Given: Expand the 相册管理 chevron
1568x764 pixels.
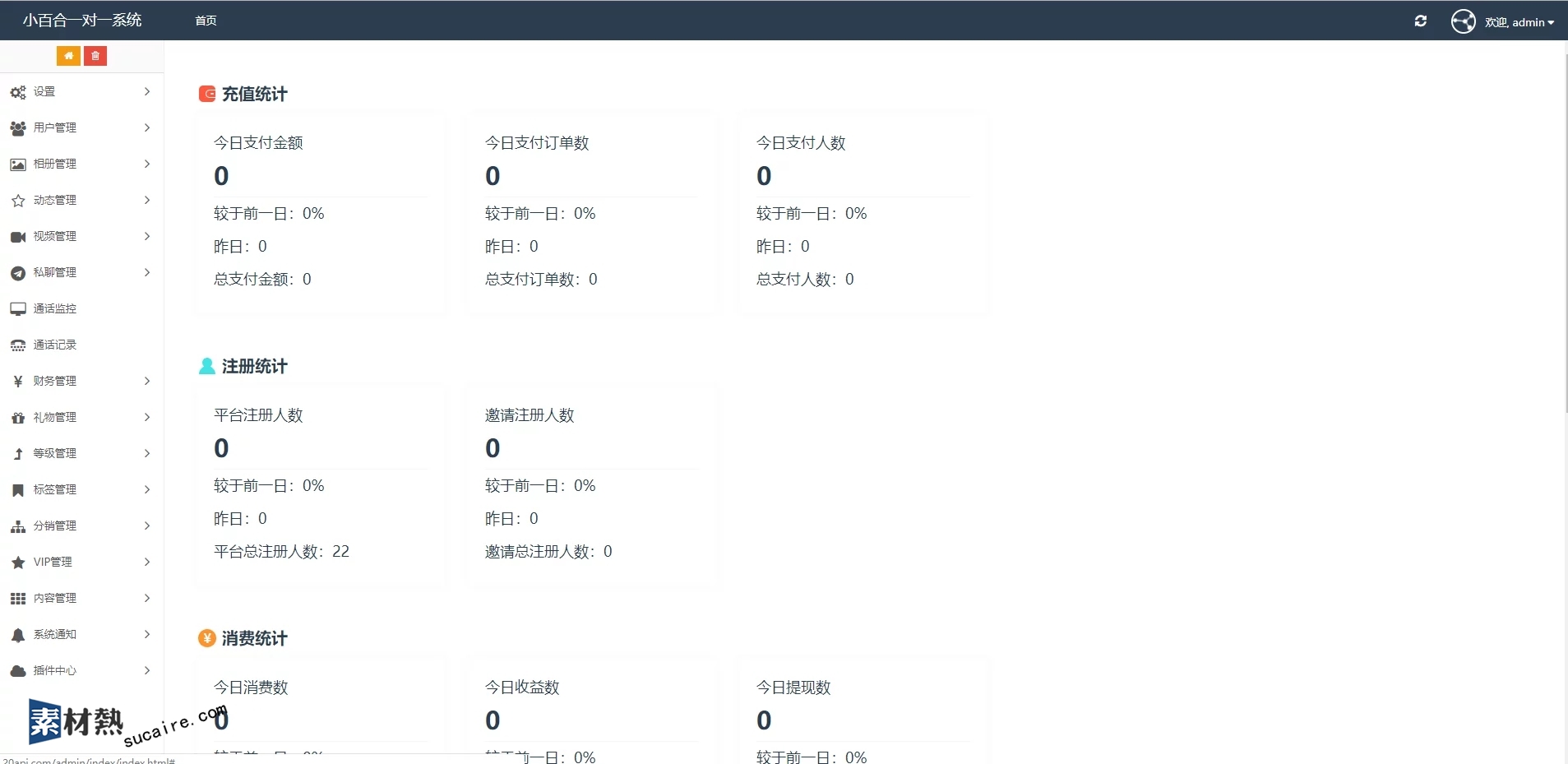Looking at the screenshot, I should [x=147, y=164].
